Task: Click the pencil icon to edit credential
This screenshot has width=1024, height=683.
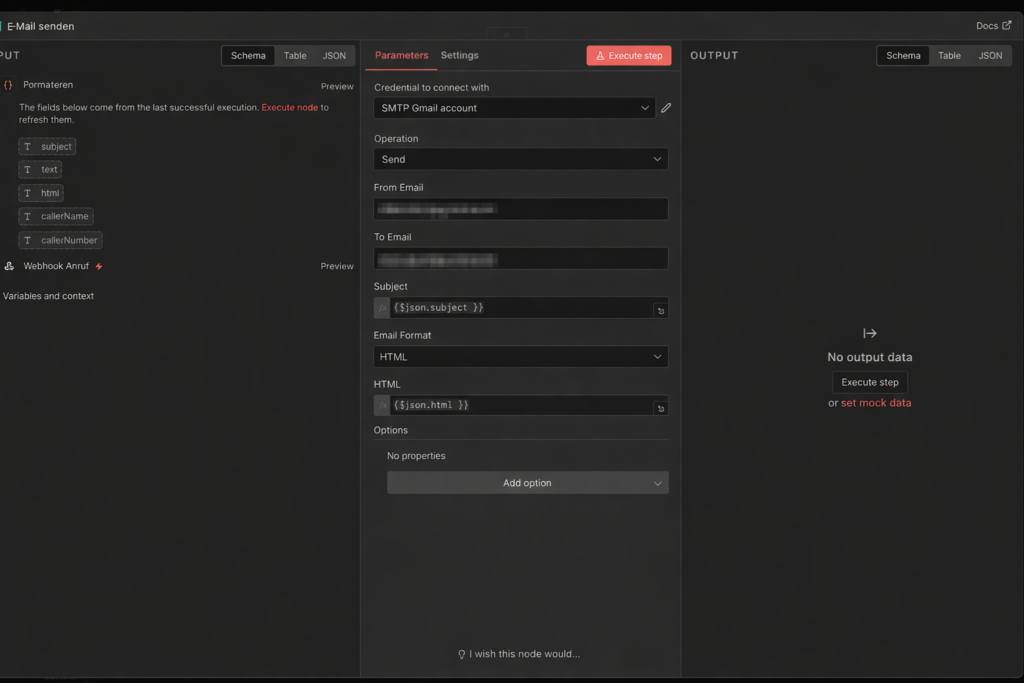Action: click(666, 108)
